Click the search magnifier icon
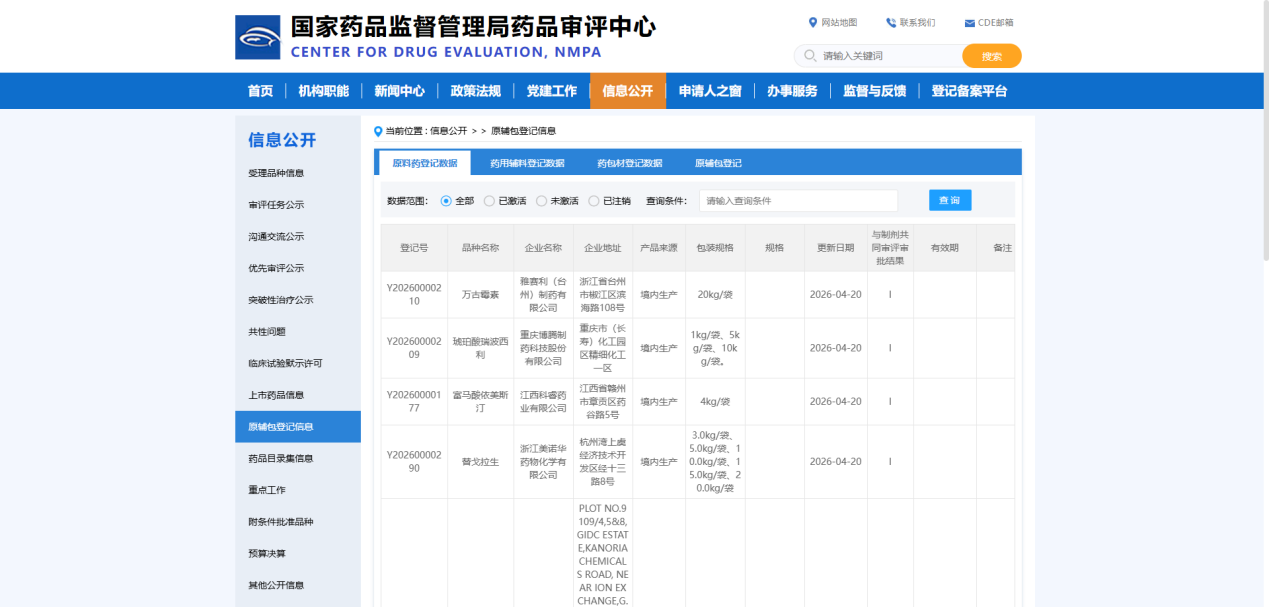 811,56
